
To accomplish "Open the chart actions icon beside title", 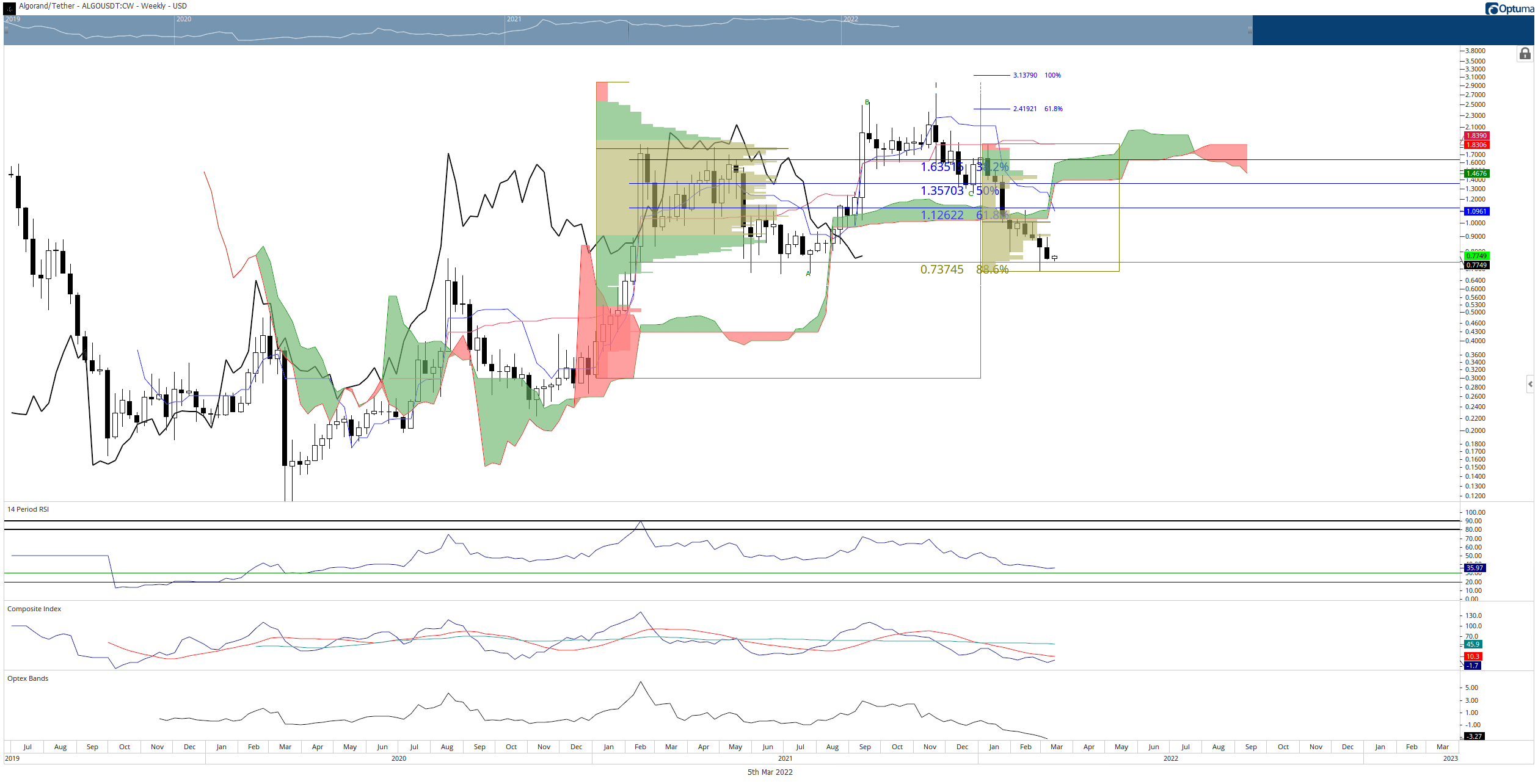I will click(9, 7).
